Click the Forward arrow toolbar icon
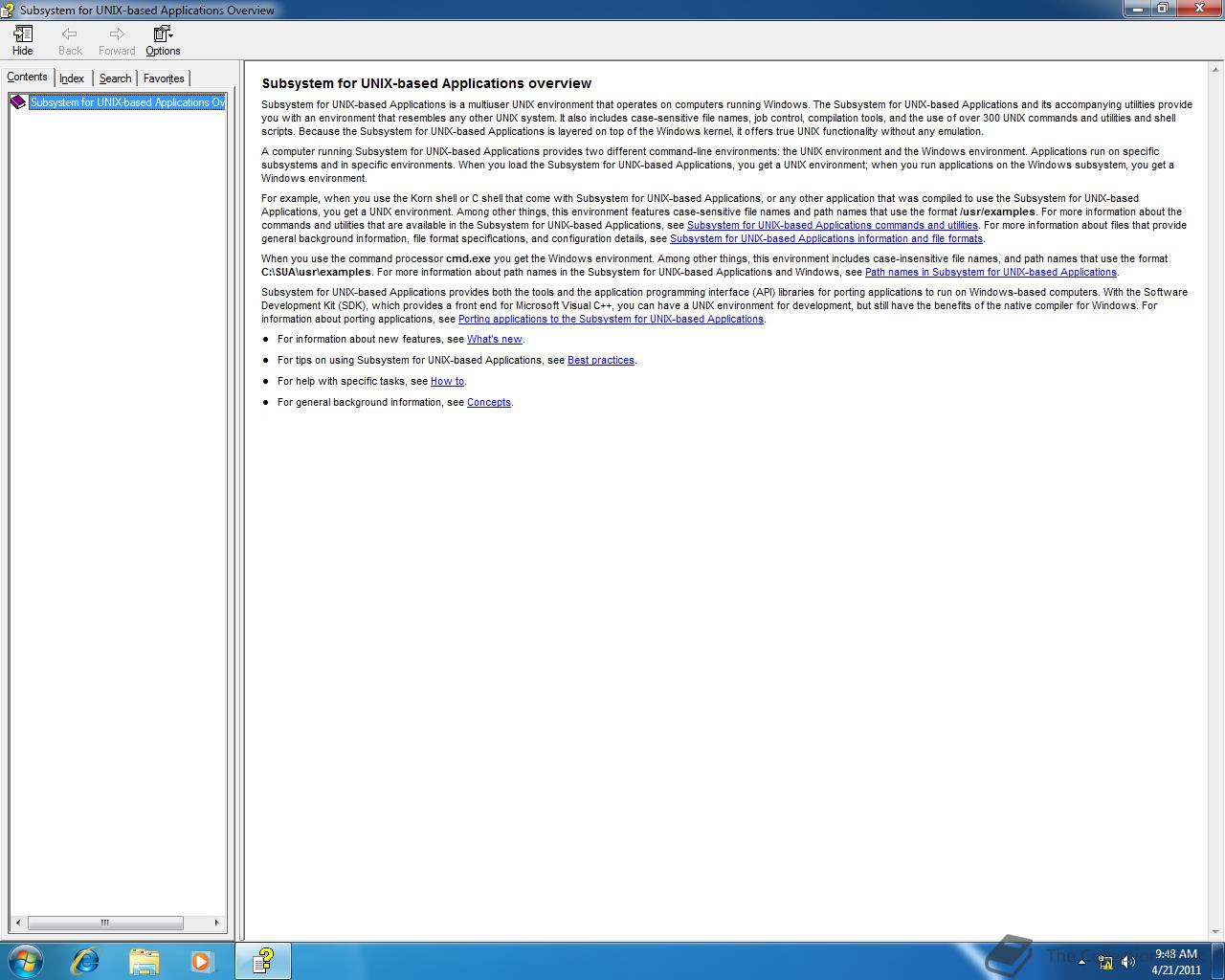 click(x=117, y=40)
